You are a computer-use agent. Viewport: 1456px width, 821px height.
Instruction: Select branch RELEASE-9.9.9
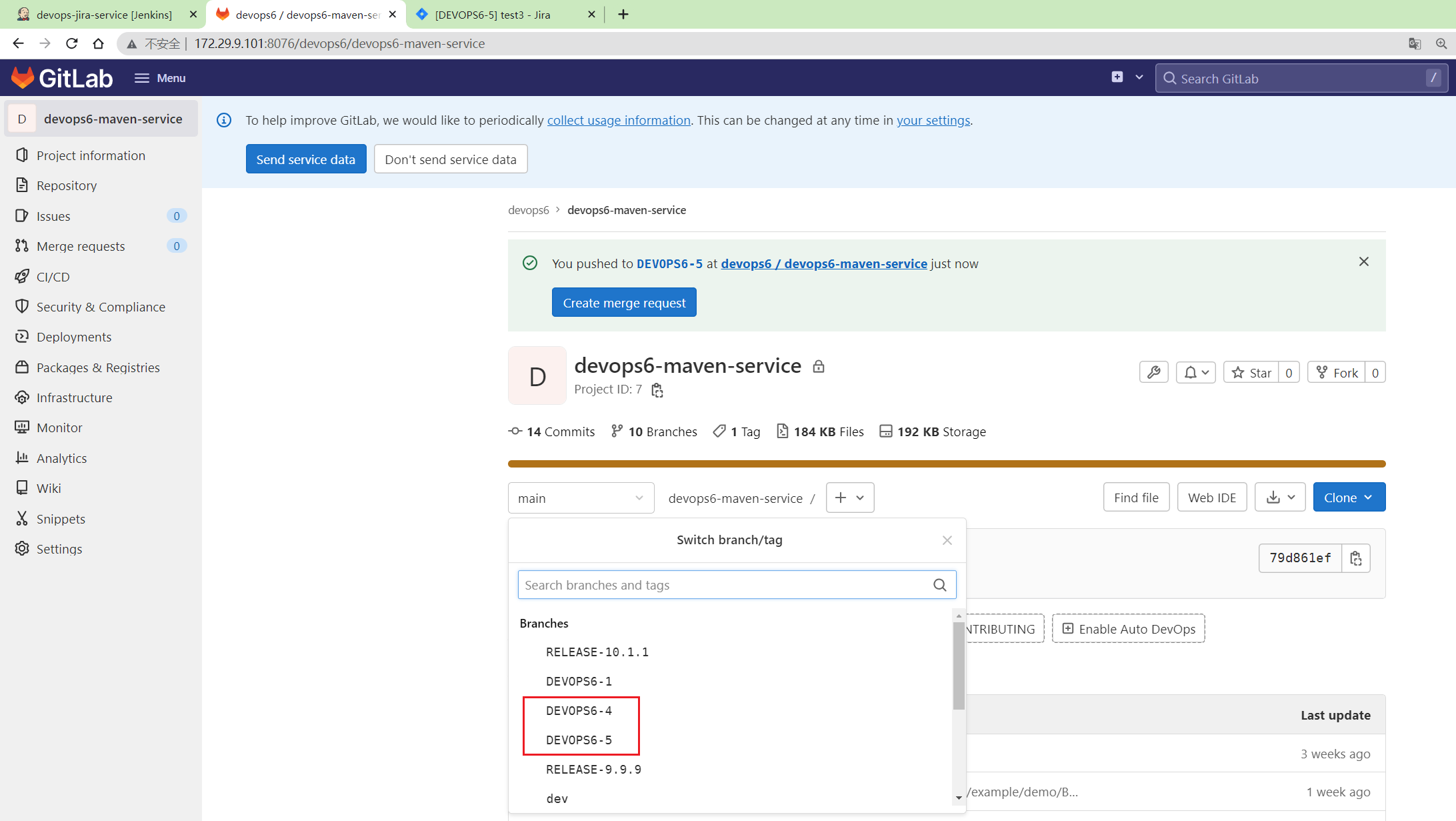tap(593, 770)
